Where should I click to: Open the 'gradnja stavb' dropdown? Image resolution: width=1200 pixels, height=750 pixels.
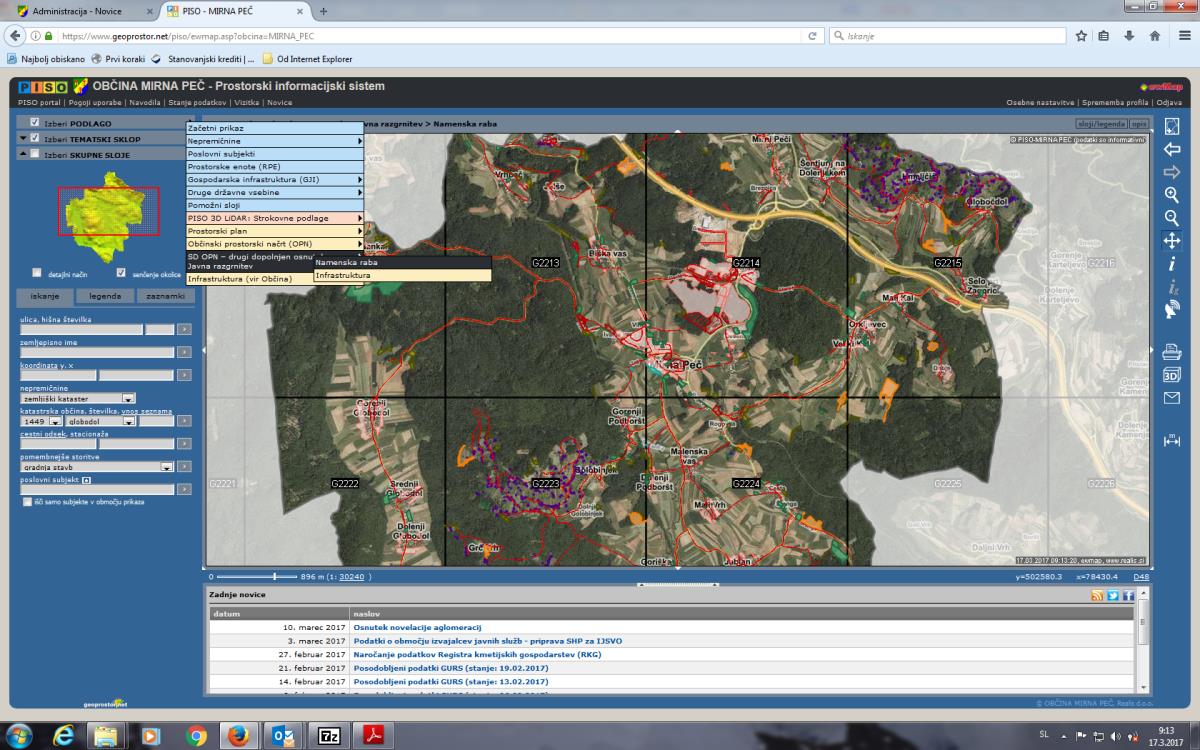167,466
